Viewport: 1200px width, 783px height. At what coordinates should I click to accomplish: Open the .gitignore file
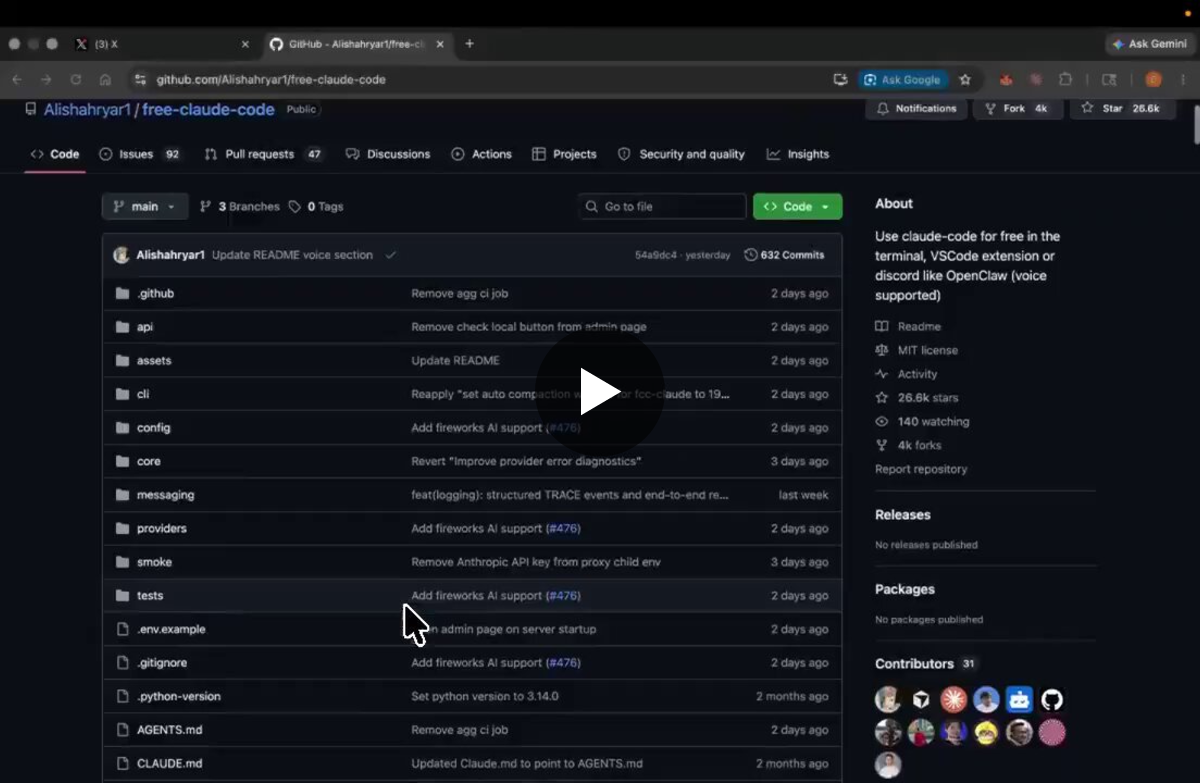(162, 663)
